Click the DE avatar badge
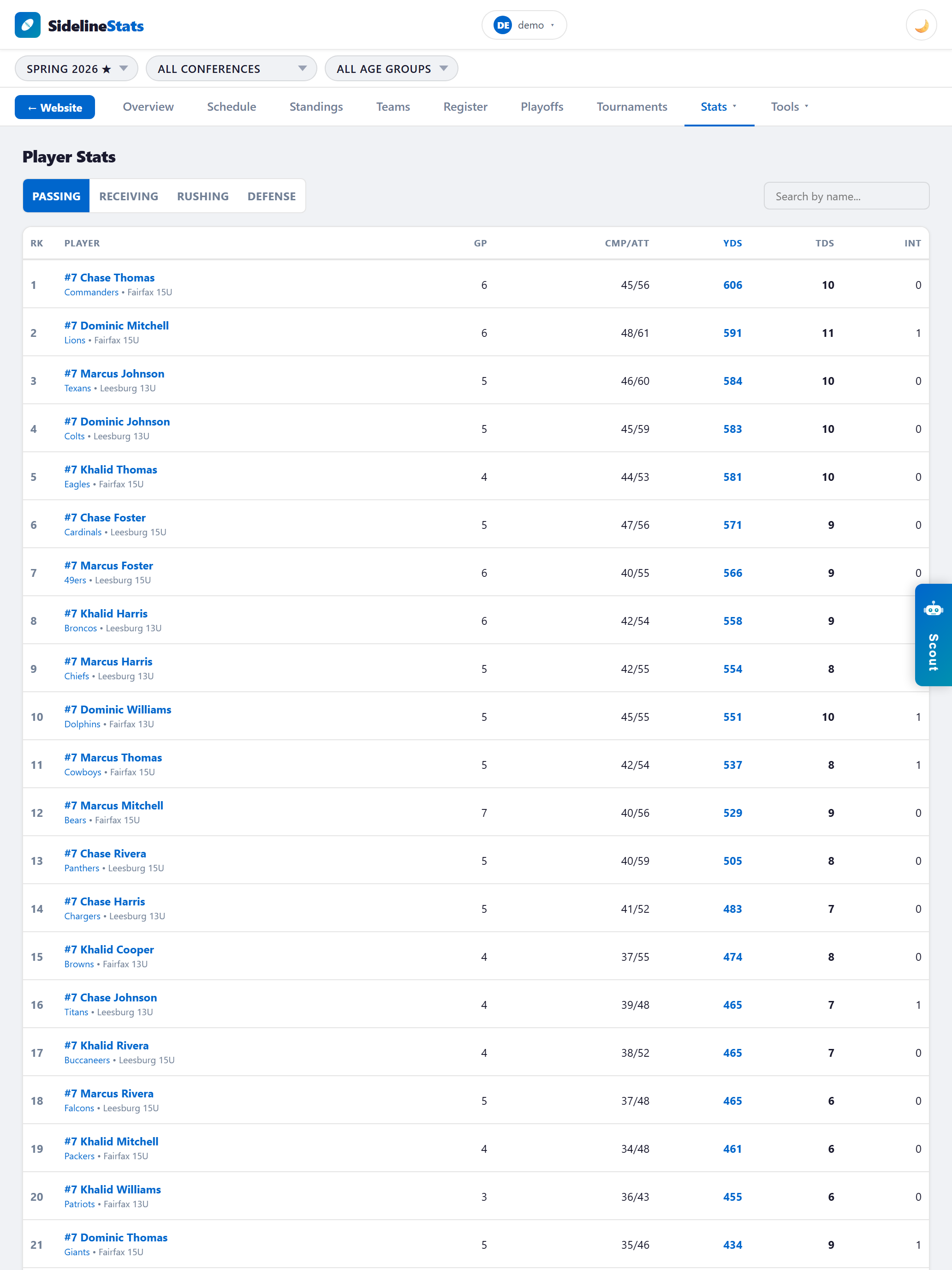 (503, 25)
